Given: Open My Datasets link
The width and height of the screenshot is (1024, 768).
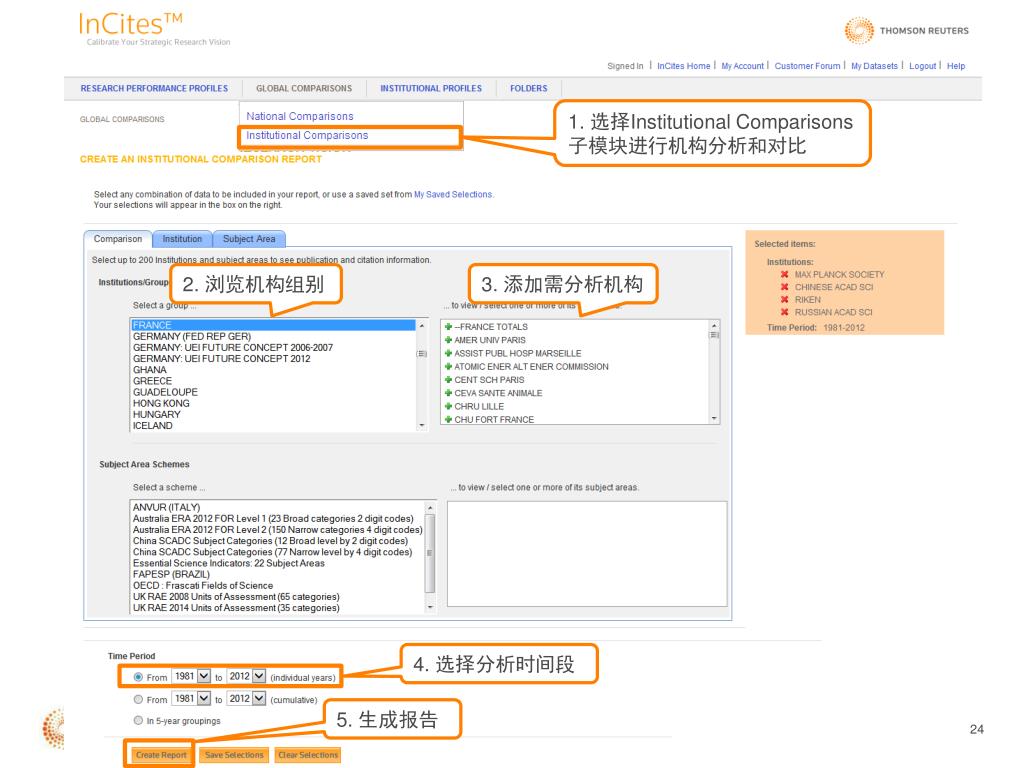Looking at the screenshot, I should click(874, 66).
